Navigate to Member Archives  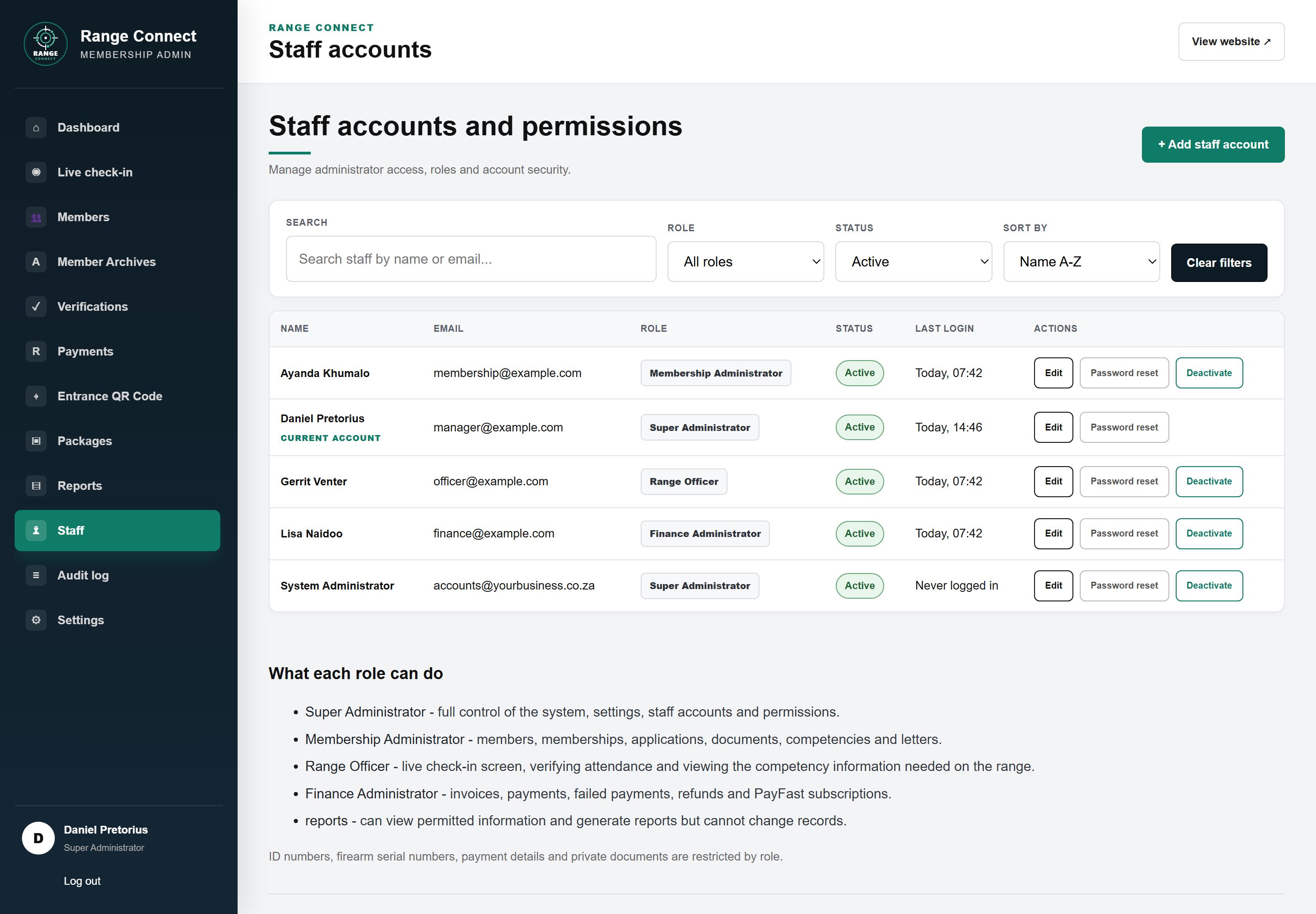point(117,262)
